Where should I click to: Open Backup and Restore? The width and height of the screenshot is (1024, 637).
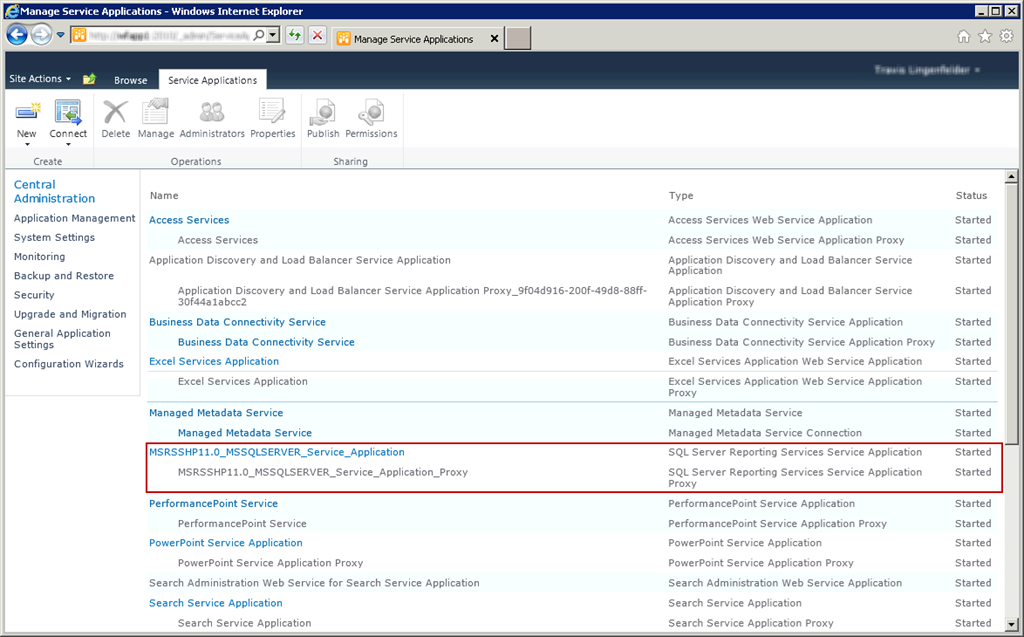(64, 276)
